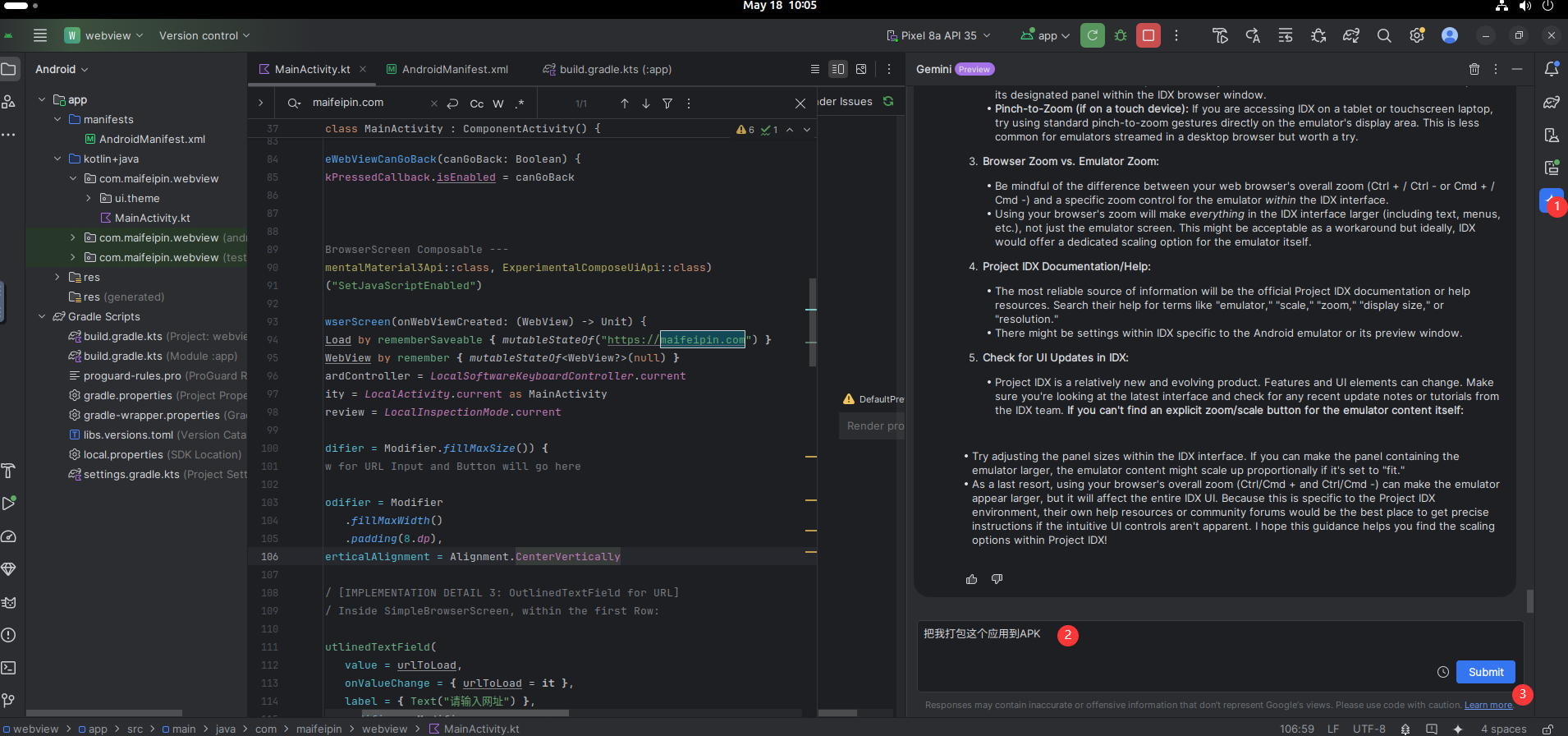Viewport: 1568px width, 736px height.
Task: Open app run configuration dropdown
Action: [1045, 35]
